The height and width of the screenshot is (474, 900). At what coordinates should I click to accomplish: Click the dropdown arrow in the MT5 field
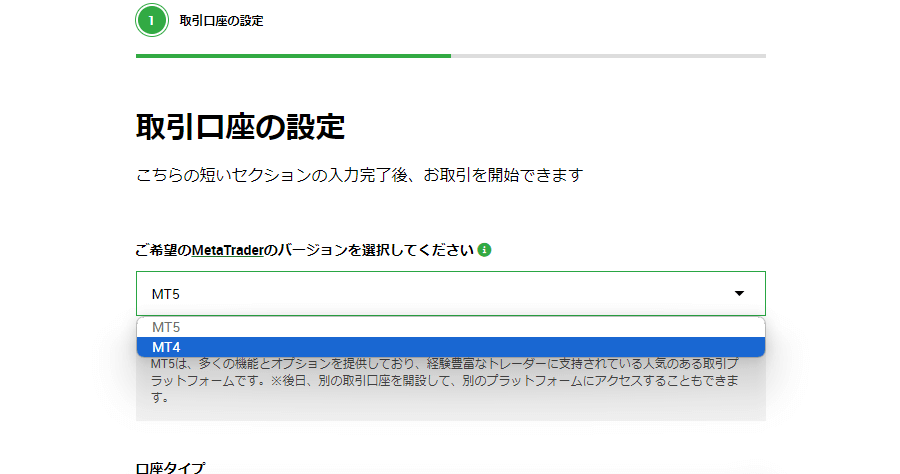click(739, 294)
